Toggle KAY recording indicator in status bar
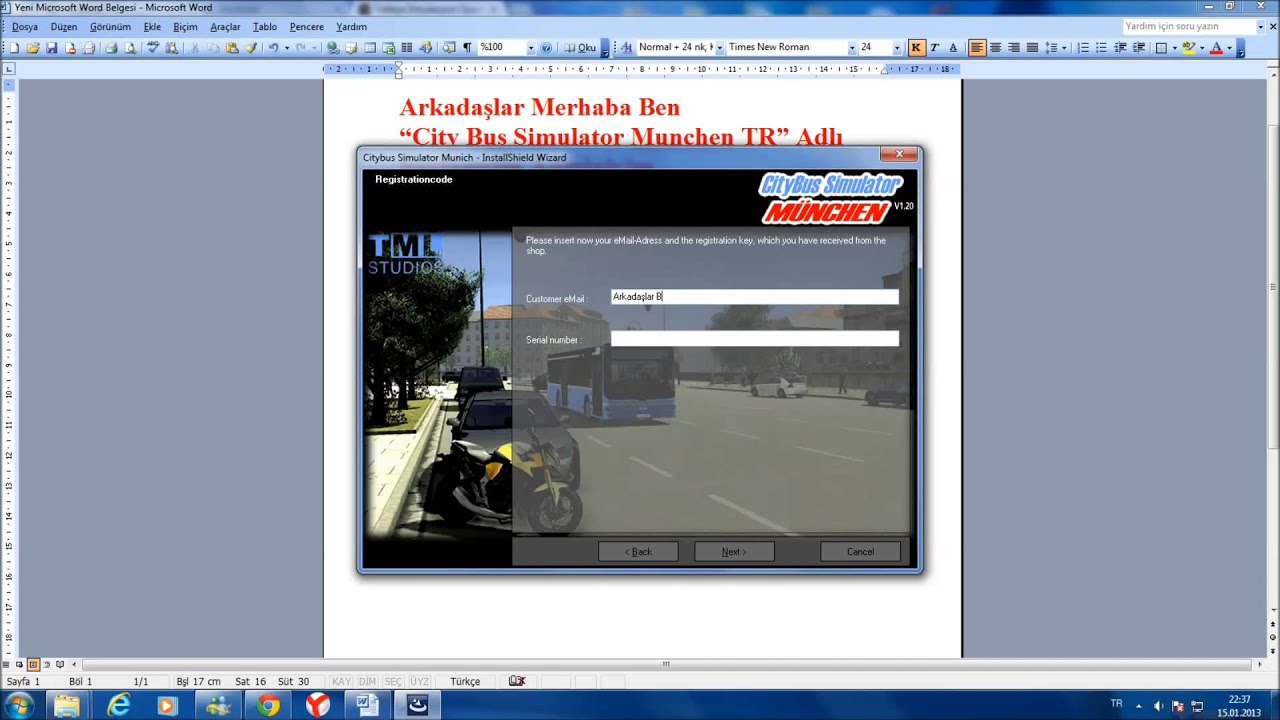1280x720 pixels. [x=341, y=681]
